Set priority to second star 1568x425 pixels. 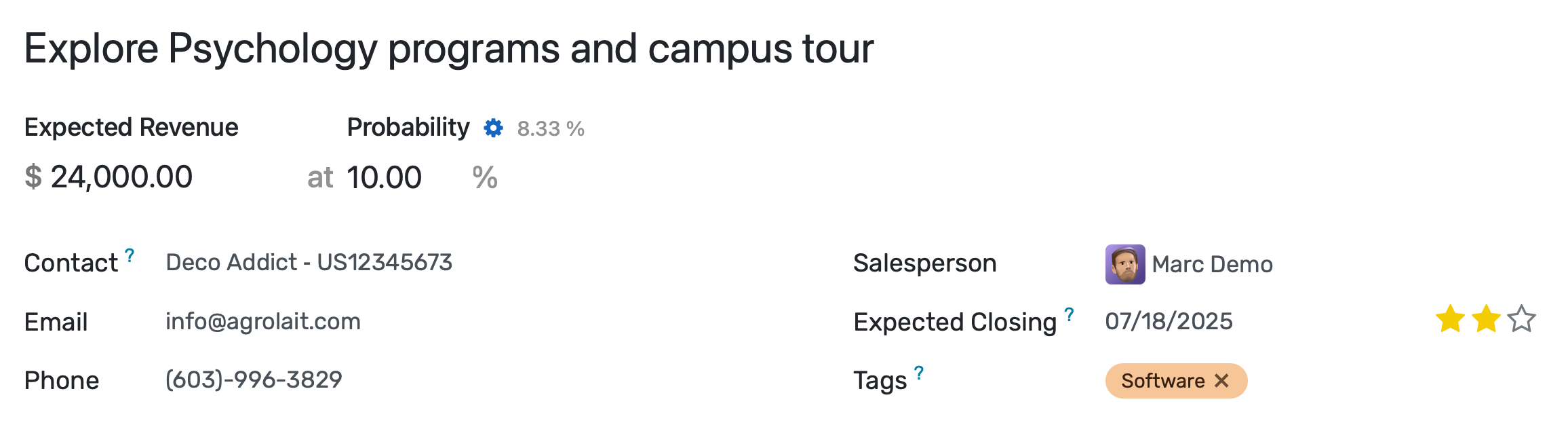1485,319
